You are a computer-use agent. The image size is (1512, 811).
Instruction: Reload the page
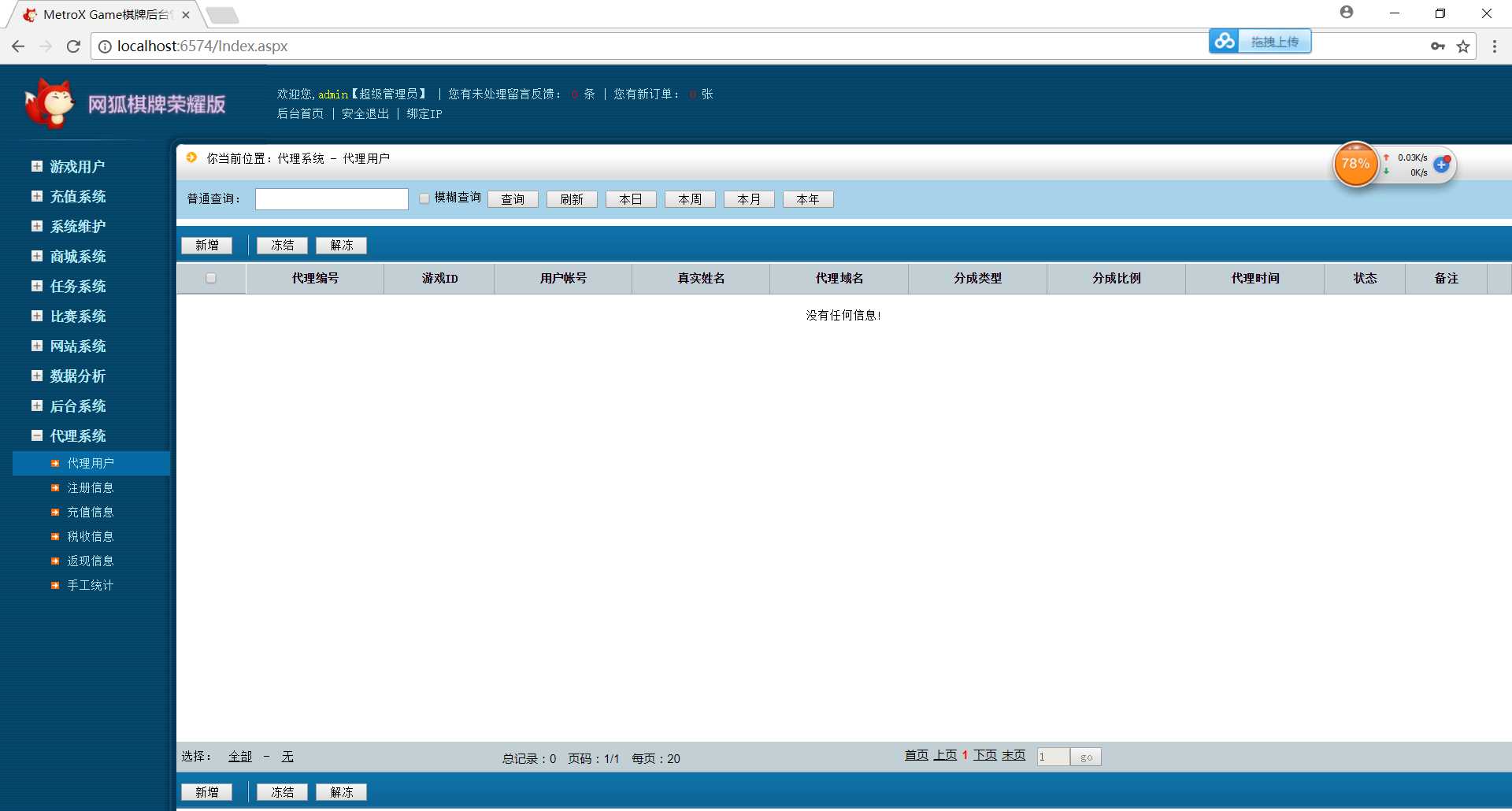click(x=73, y=46)
